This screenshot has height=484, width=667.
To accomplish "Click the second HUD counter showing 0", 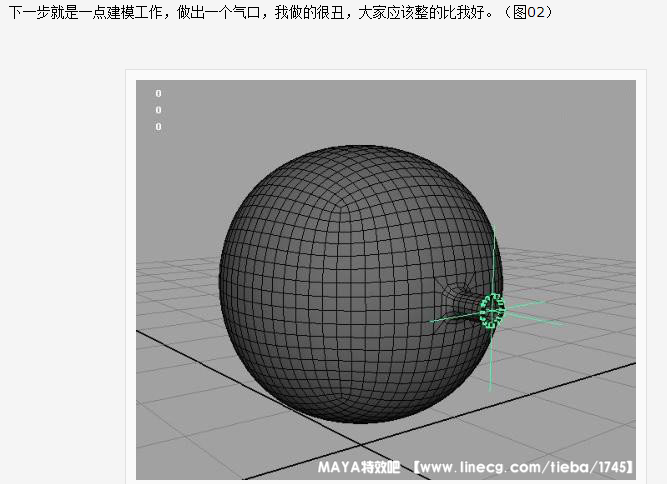I will click(158, 110).
